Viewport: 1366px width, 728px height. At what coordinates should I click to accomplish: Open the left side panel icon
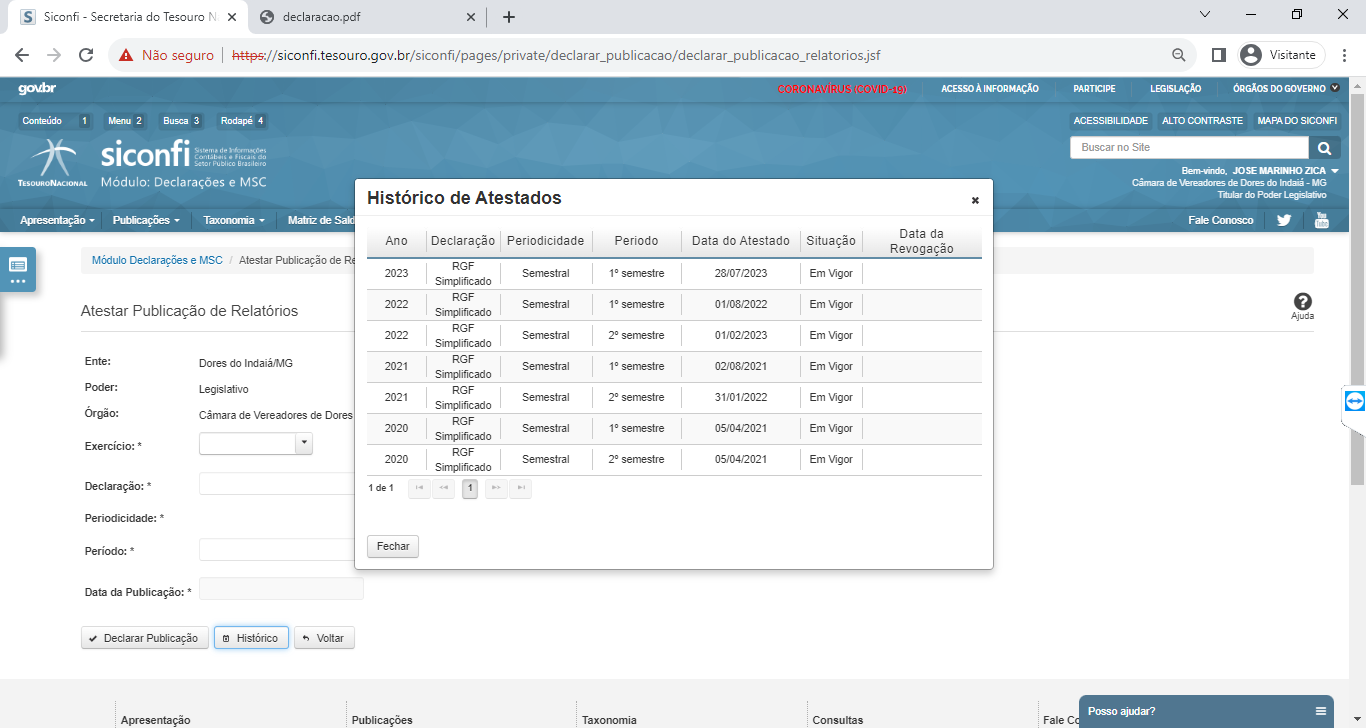(x=18, y=269)
